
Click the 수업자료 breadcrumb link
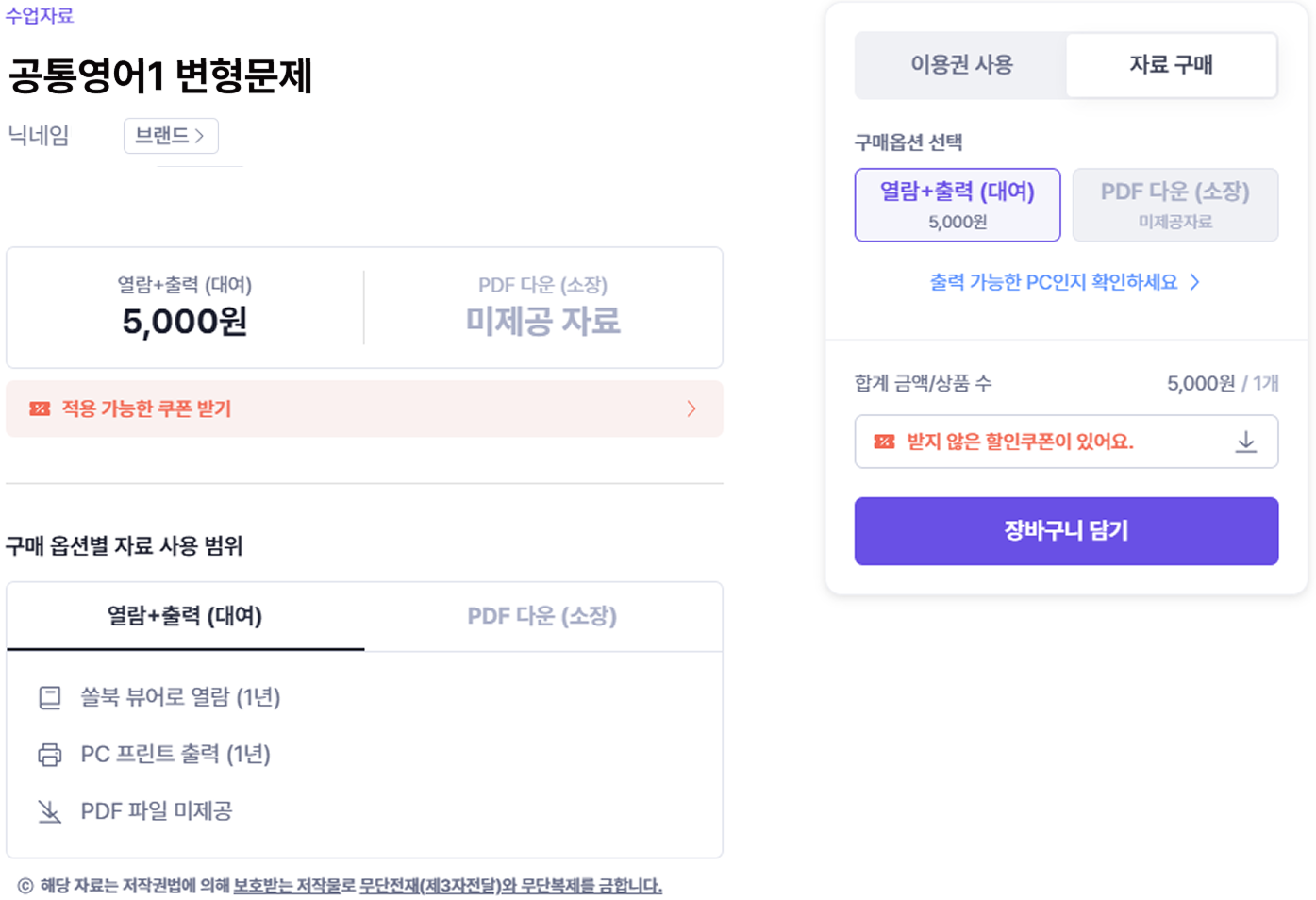40,14
